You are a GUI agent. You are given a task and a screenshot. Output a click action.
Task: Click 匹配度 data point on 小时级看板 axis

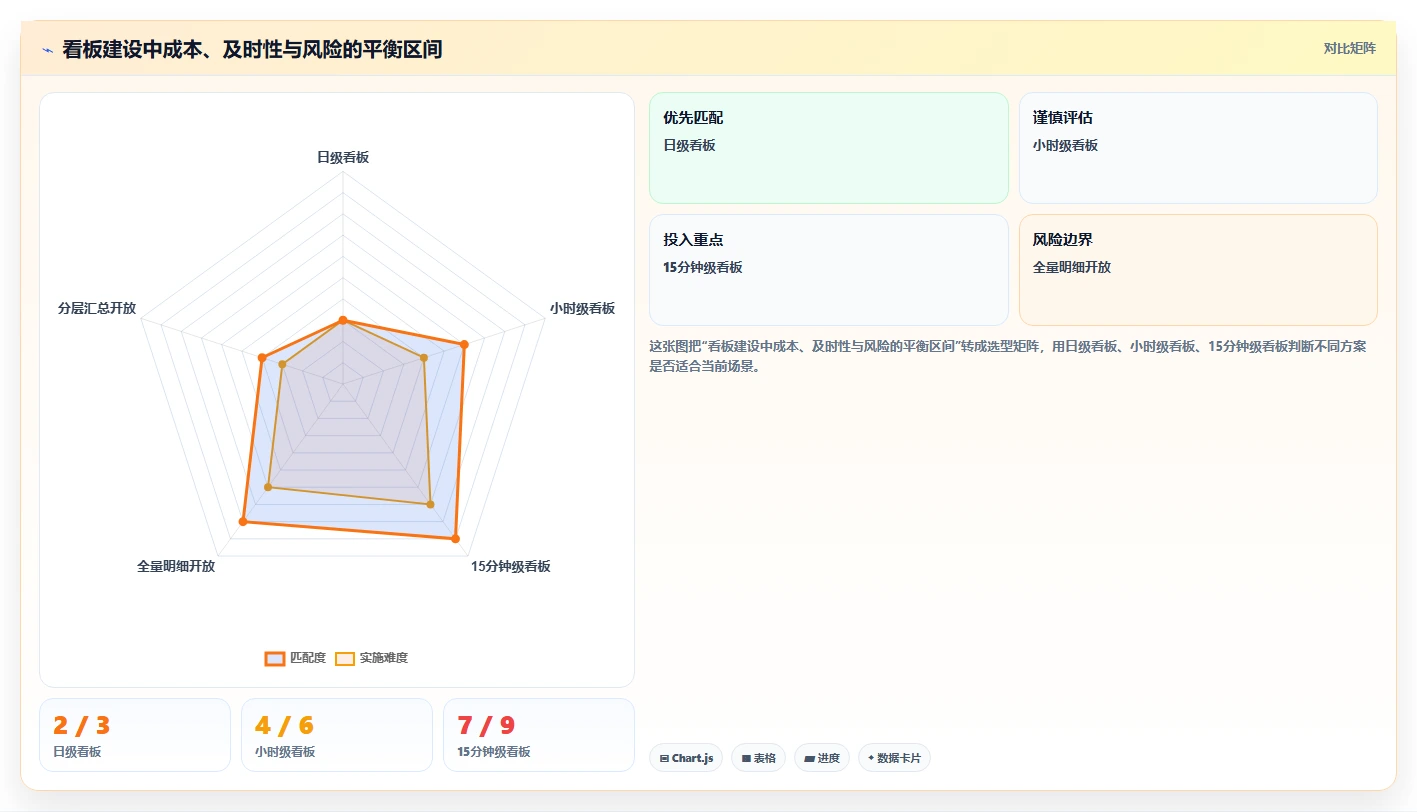click(x=464, y=345)
